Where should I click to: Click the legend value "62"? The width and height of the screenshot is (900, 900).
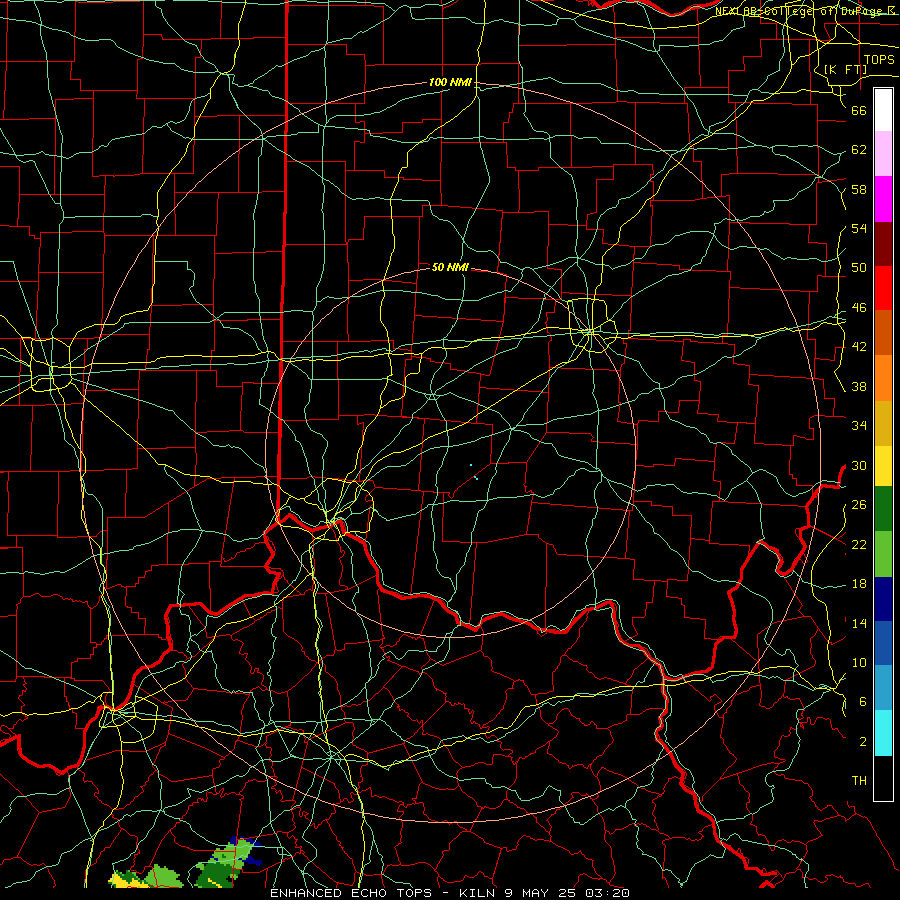[x=859, y=150]
